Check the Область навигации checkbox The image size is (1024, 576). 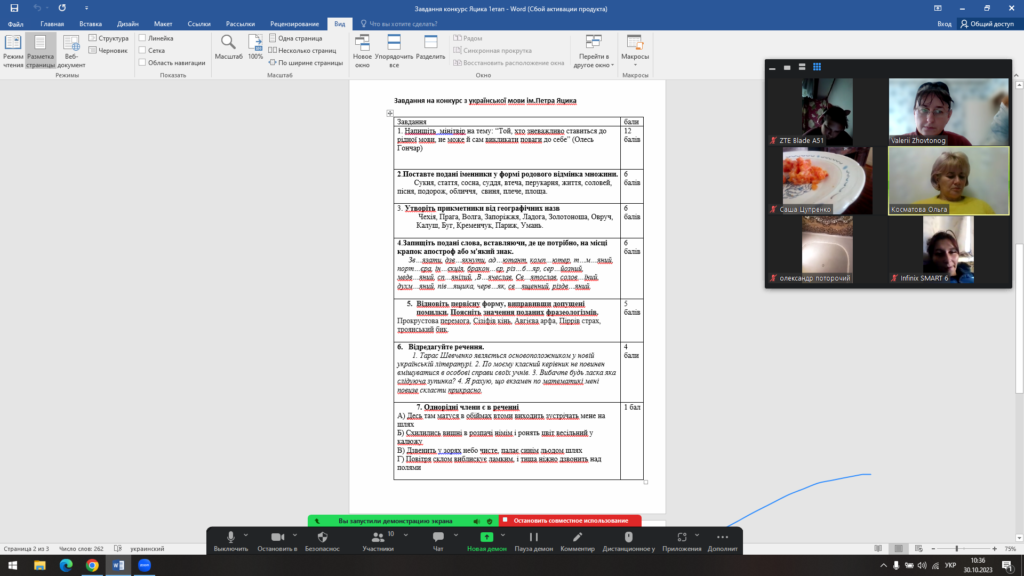point(143,62)
